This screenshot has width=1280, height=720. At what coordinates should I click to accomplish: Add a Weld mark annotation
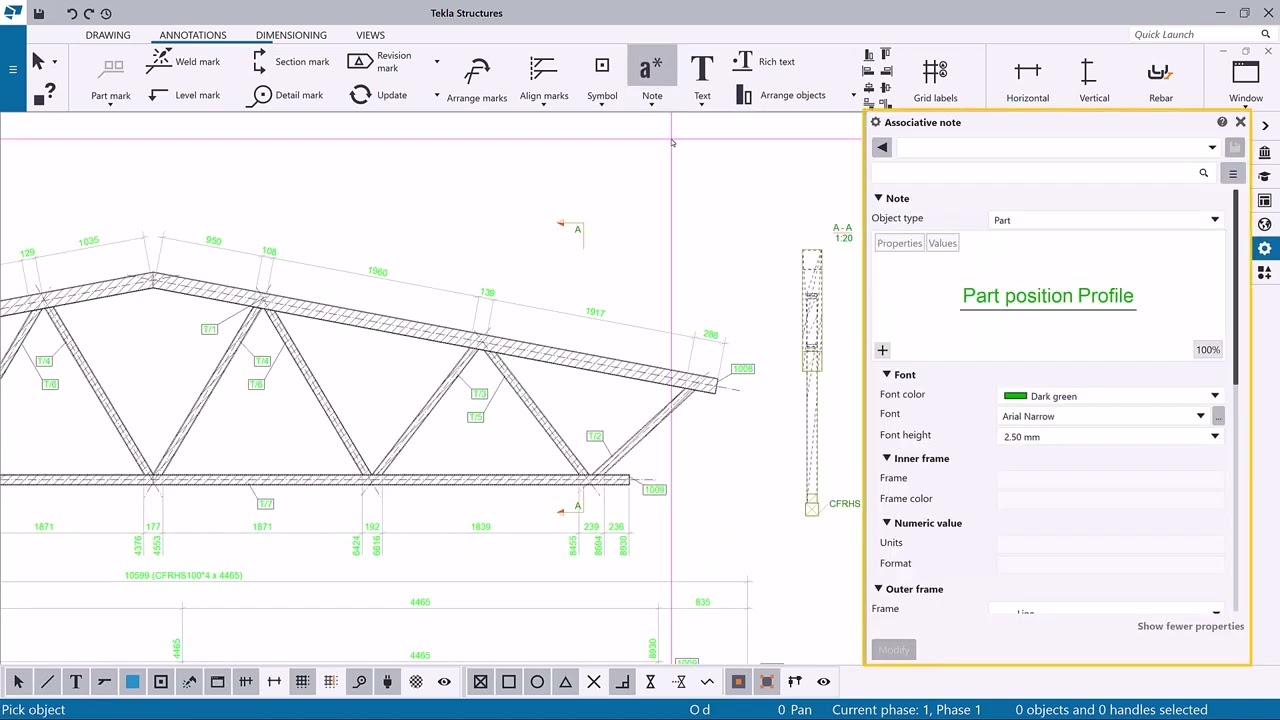[x=183, y=62]
